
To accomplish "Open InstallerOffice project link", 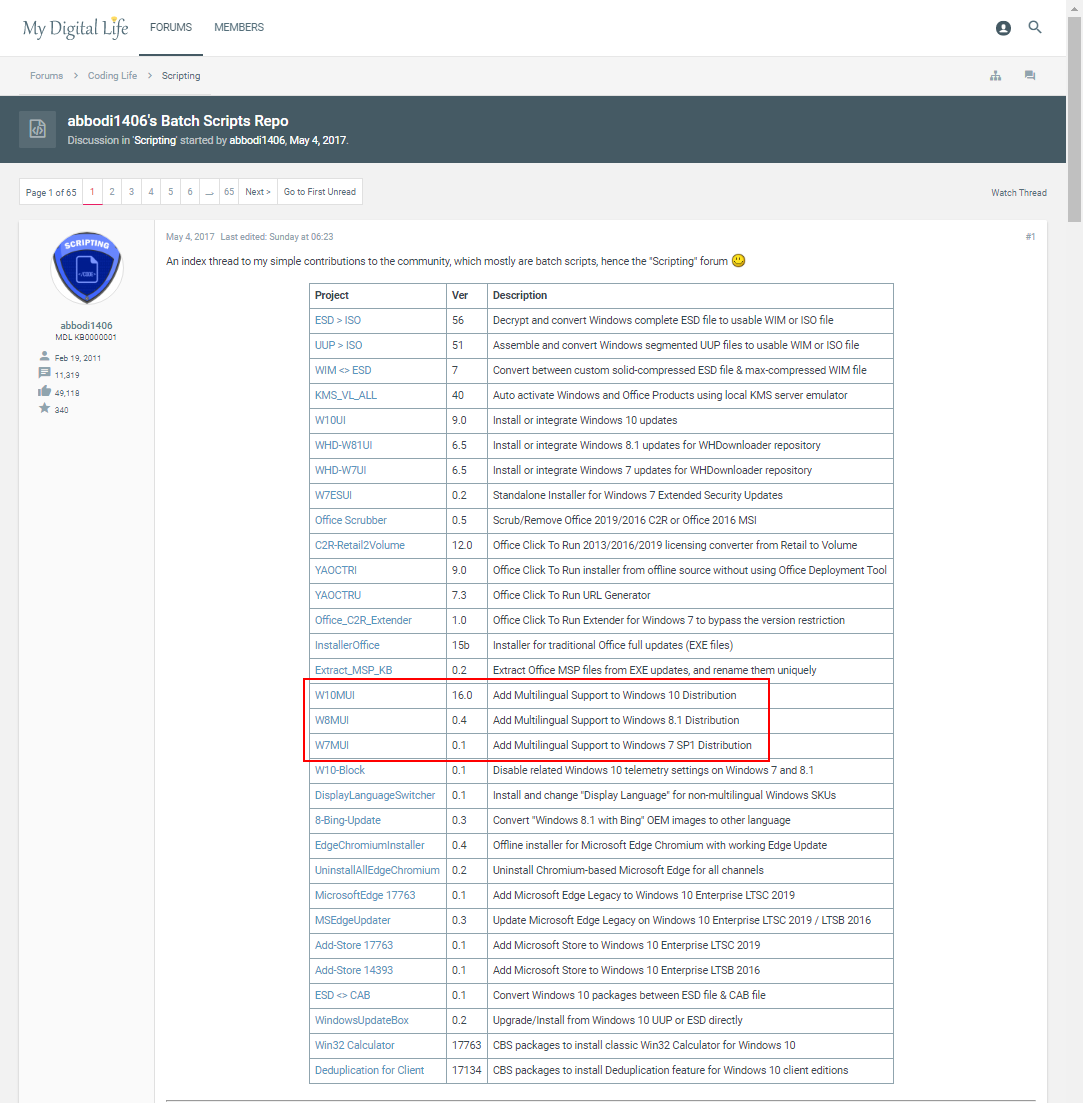I will pos(347,645).
